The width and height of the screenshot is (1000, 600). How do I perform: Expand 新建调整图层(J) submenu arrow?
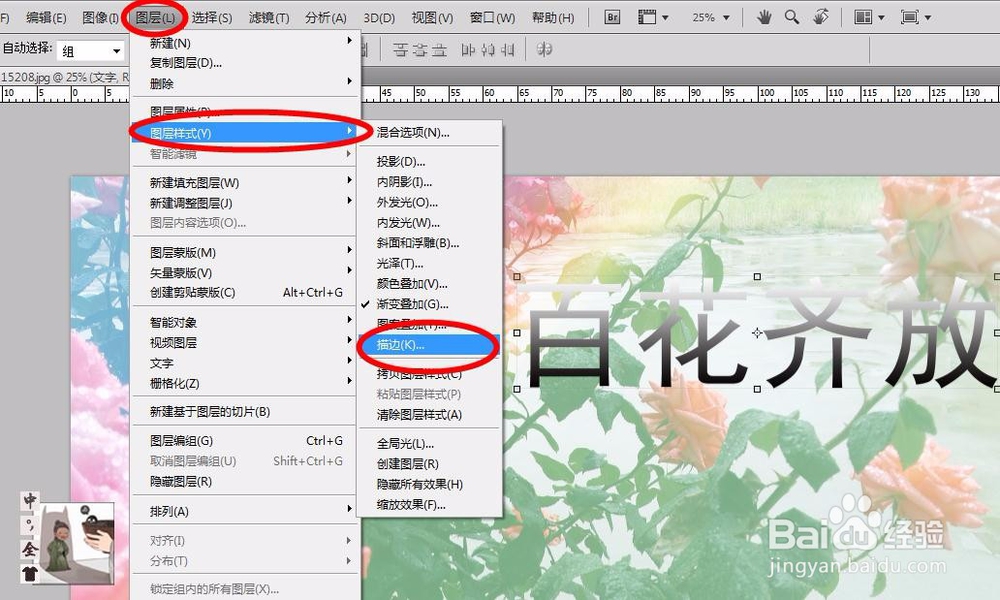pos(349,201)
